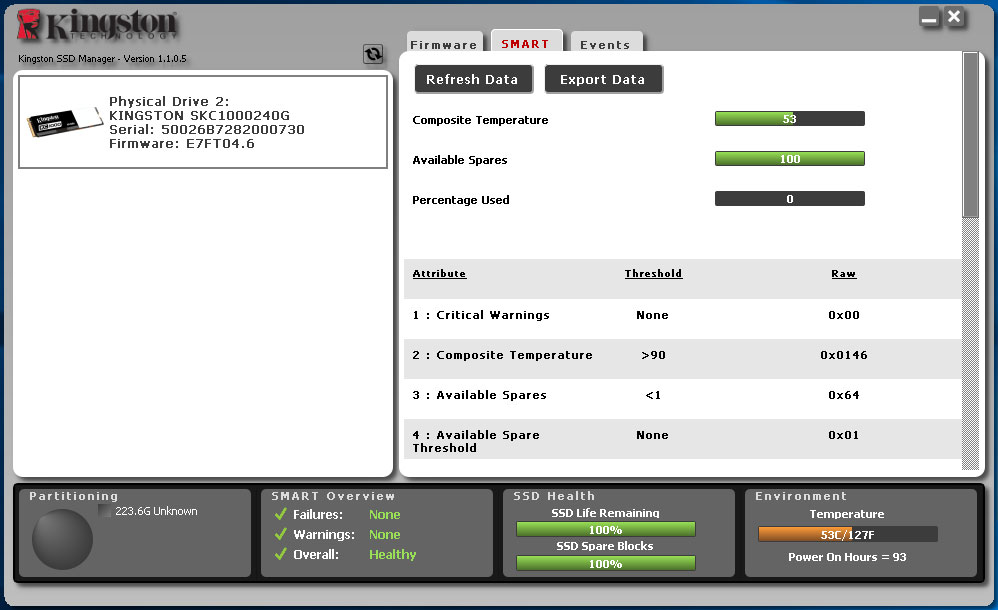Click the threshold value >90
Image resolution: width=998 pixels, height=610 pixels.
(653, 355)
